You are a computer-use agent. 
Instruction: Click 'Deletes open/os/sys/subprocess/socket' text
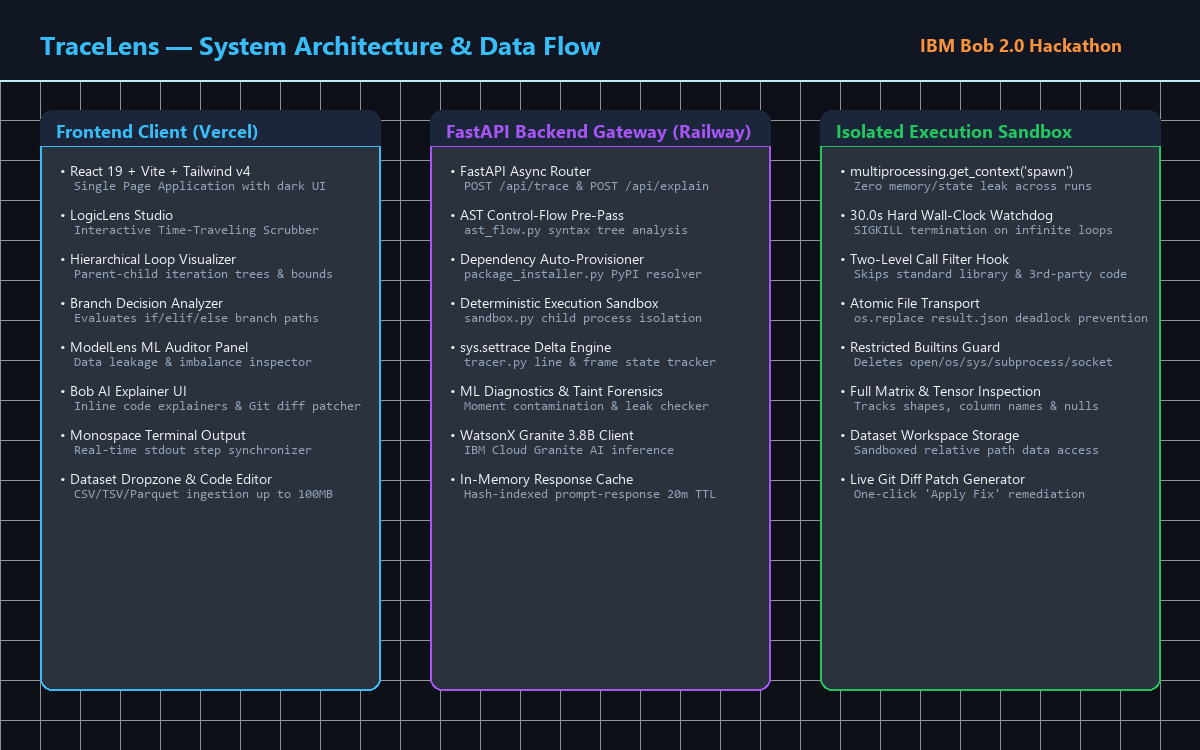983,362
